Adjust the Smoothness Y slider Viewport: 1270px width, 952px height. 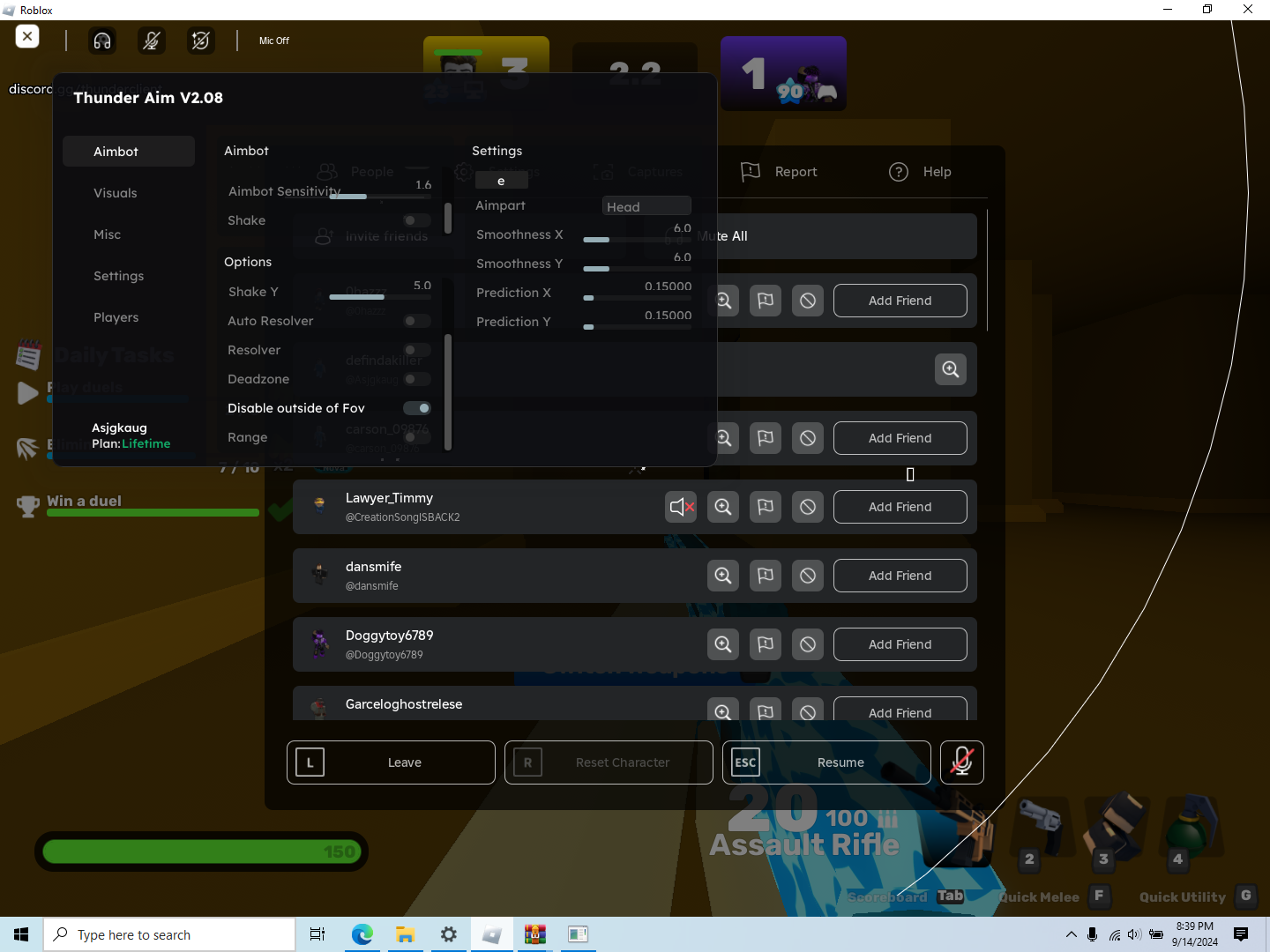click(638, 269)
